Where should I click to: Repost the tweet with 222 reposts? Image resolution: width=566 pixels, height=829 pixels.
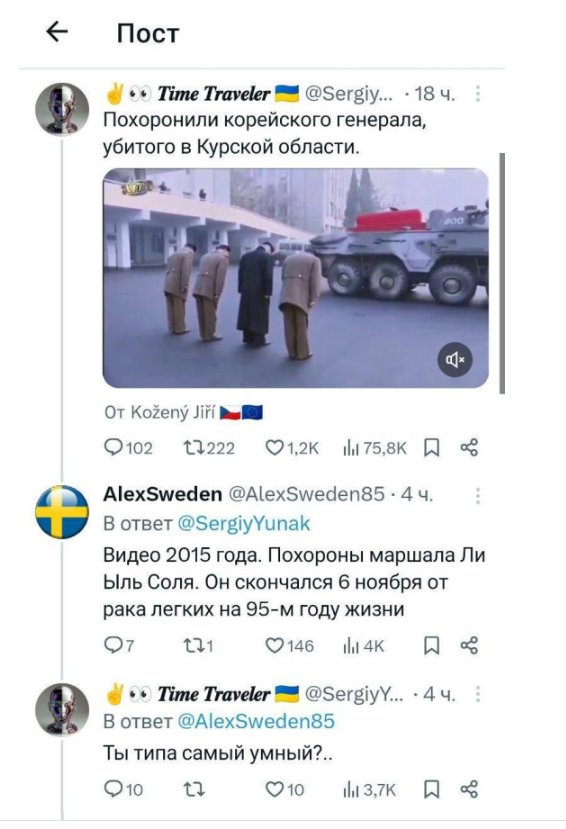point(209,448)
